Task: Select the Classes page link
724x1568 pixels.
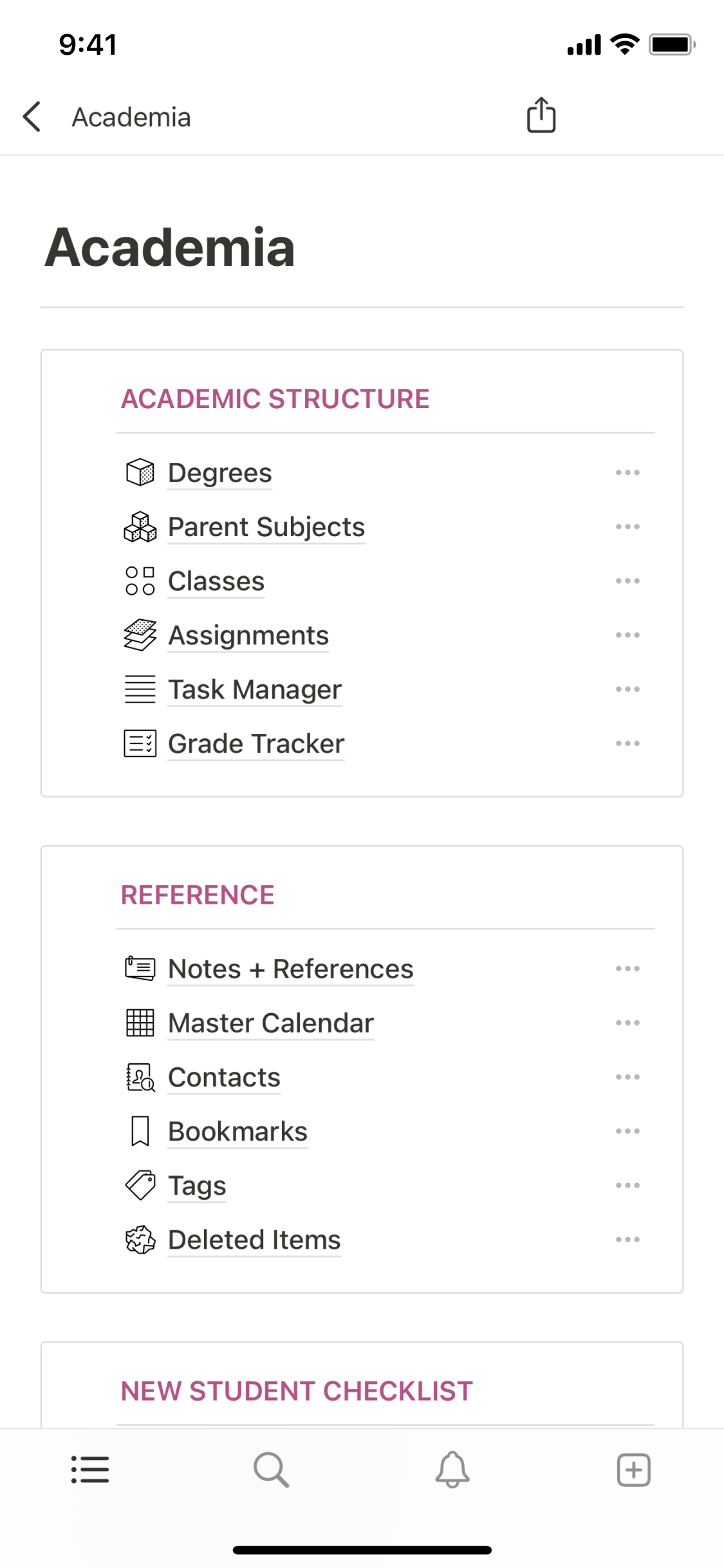Action: [x=216, y=581]
